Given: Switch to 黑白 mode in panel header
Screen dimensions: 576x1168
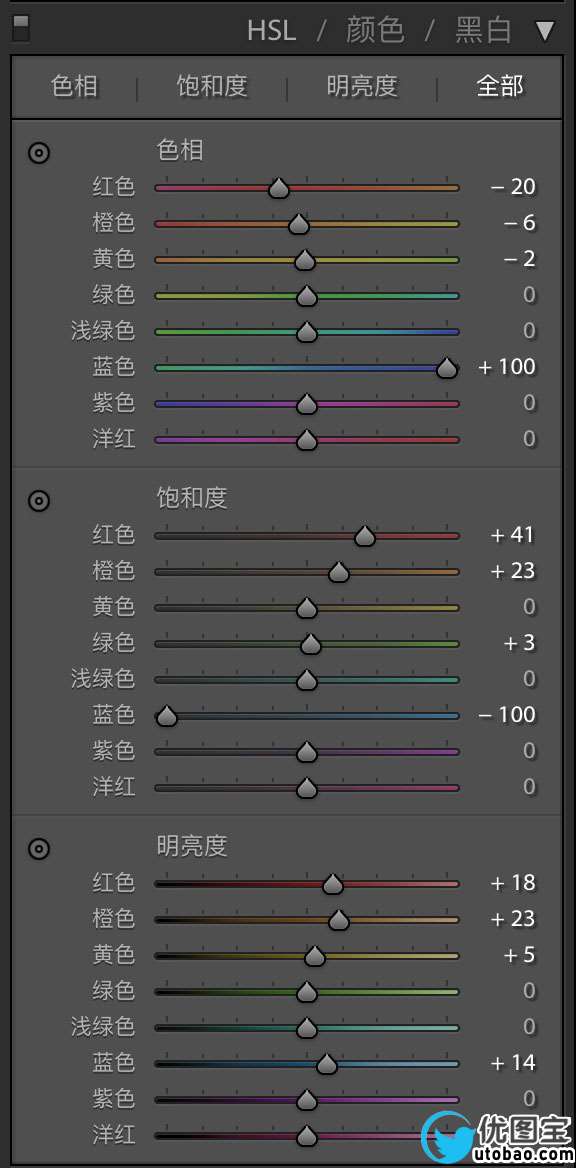Looking at the screenshot, I should (484, 31).
